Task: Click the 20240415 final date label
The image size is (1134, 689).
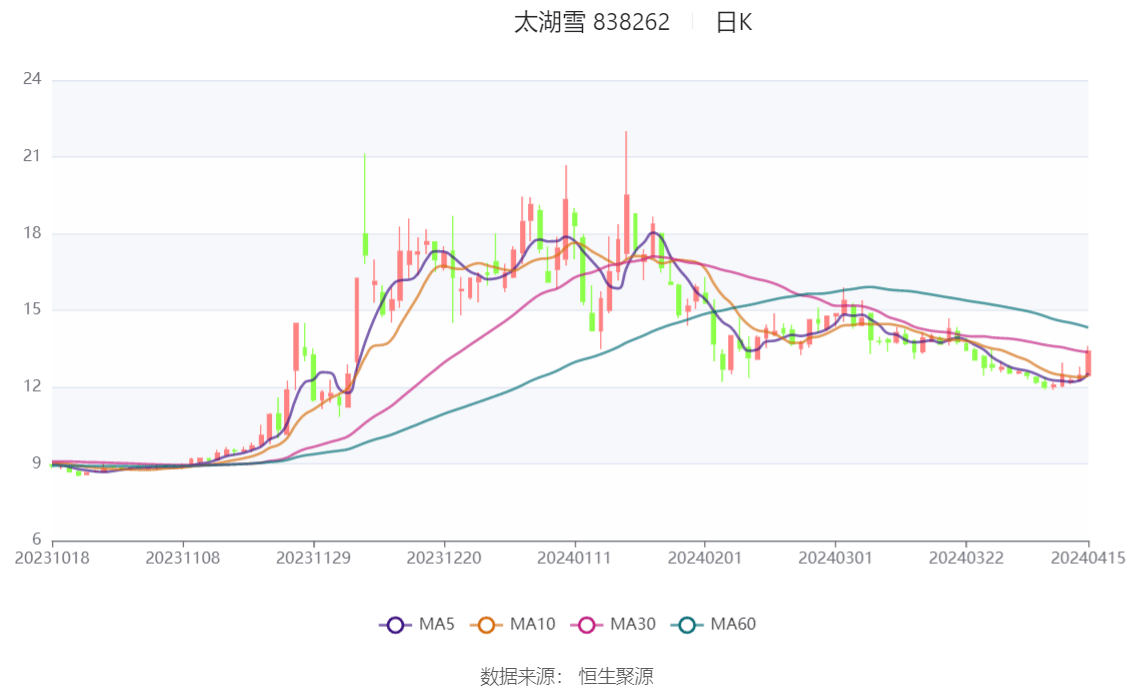Action: pyautogui.click(x=1086, y=558)
